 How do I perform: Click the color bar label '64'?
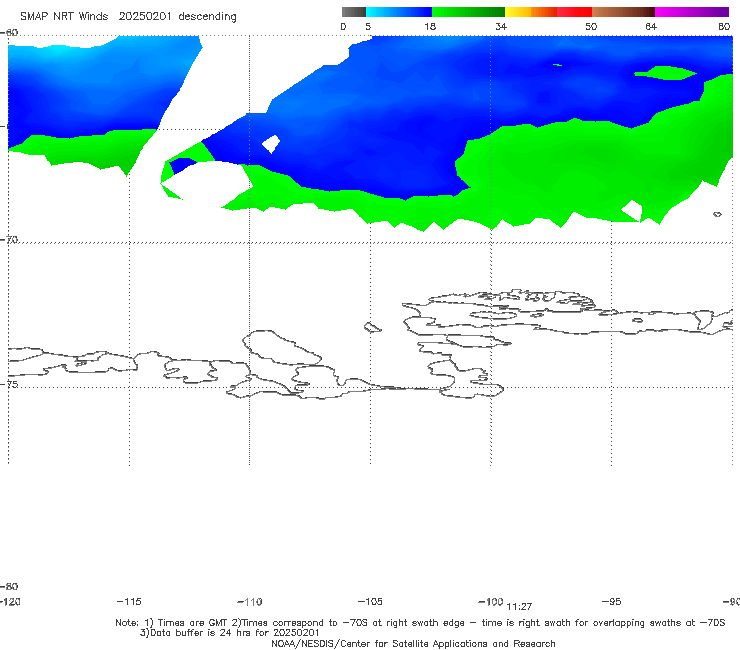(651, 26)
